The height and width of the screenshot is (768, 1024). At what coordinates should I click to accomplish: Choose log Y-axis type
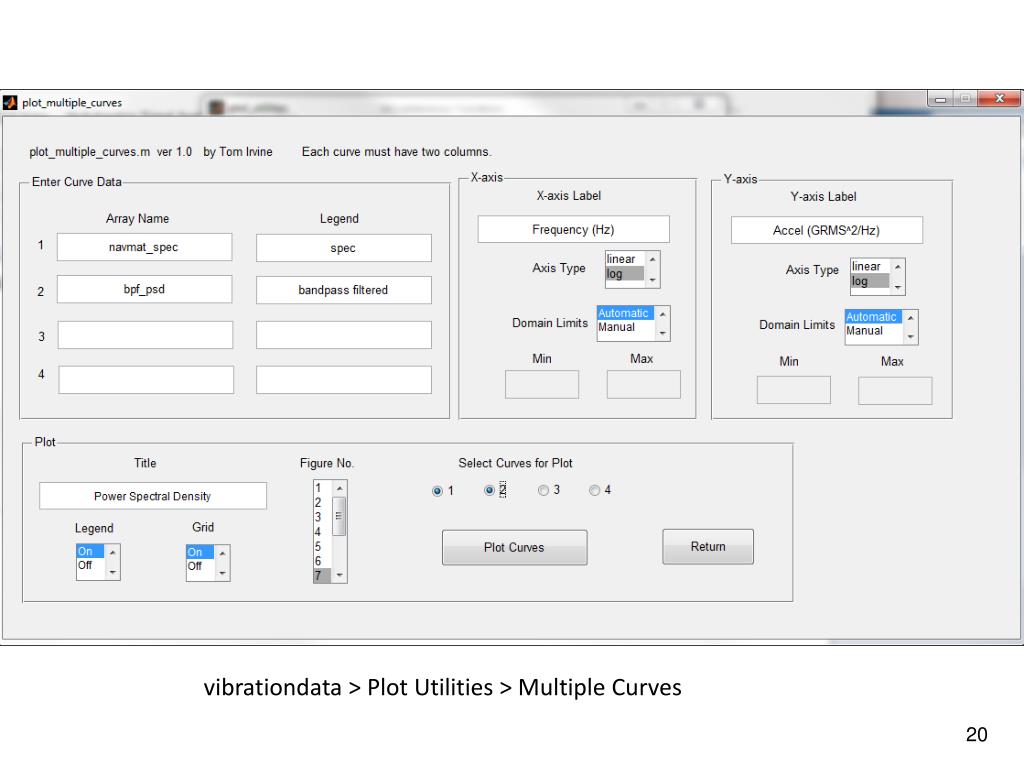(x=869, y=281)
